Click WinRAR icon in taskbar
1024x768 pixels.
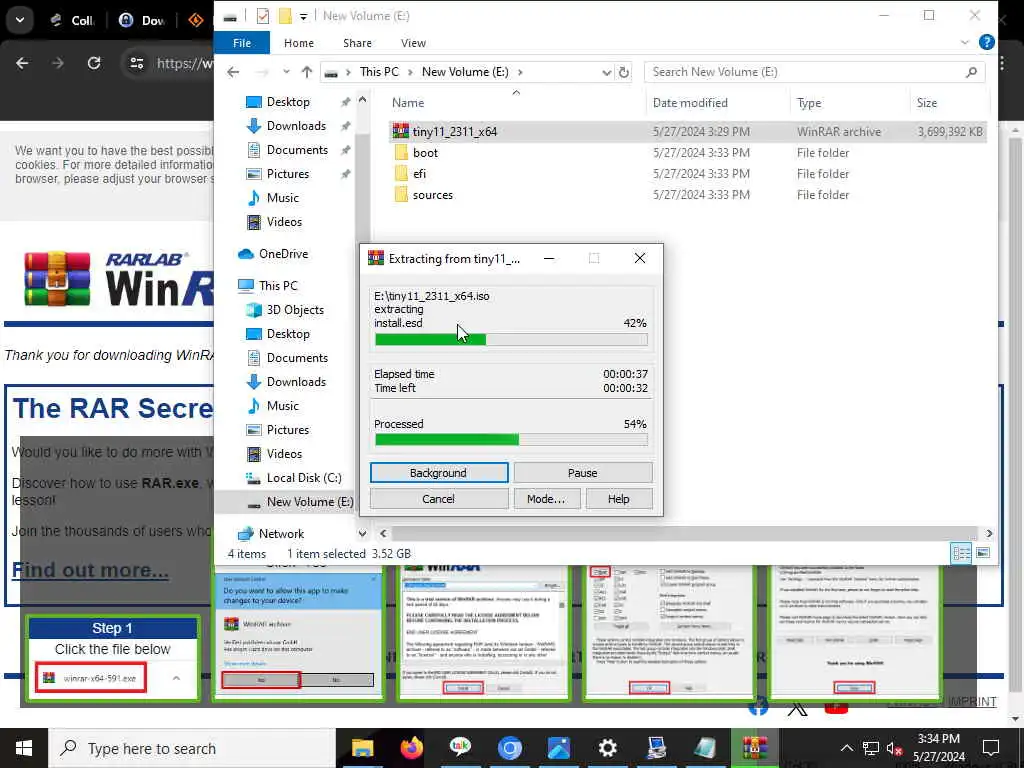[x=754, y=748]
